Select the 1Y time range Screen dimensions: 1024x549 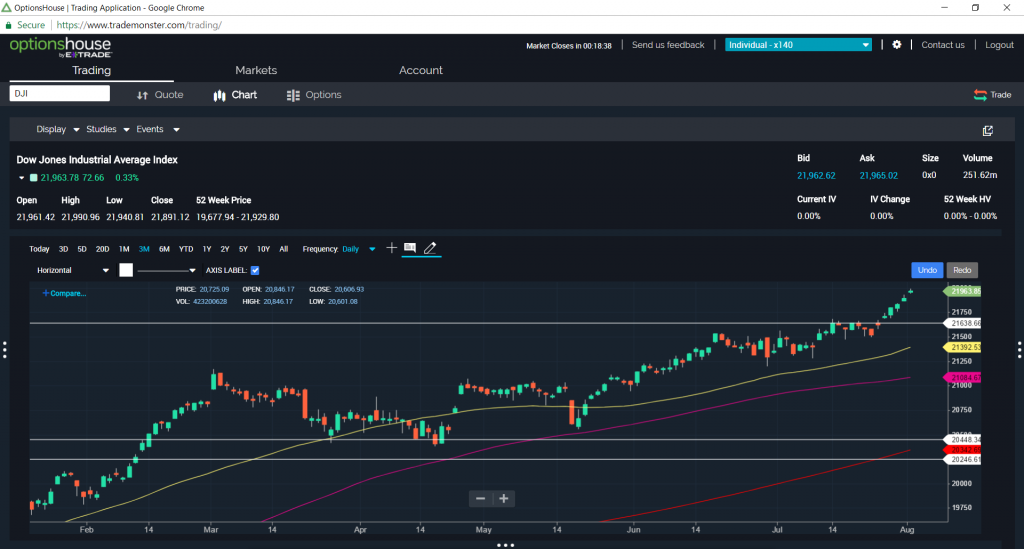click(207, 249)
